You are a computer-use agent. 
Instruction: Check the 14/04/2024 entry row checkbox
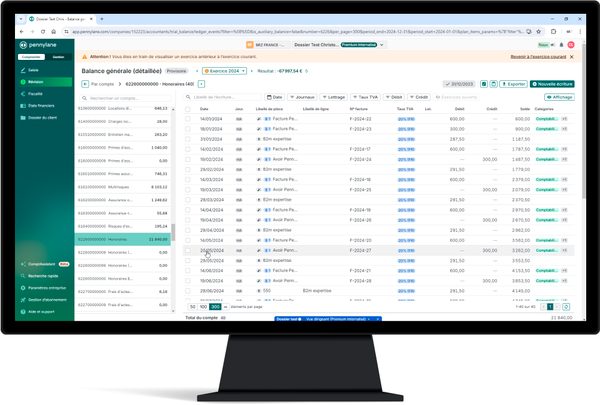[188, 210]
